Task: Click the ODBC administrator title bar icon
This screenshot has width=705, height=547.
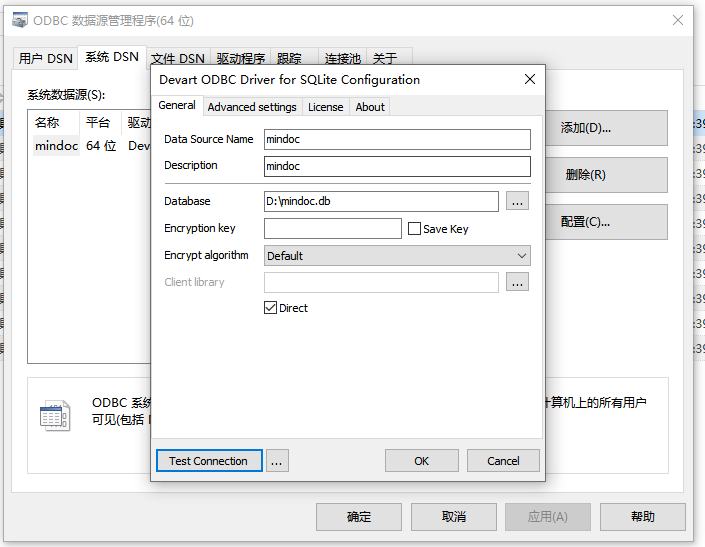Action: 19,19
